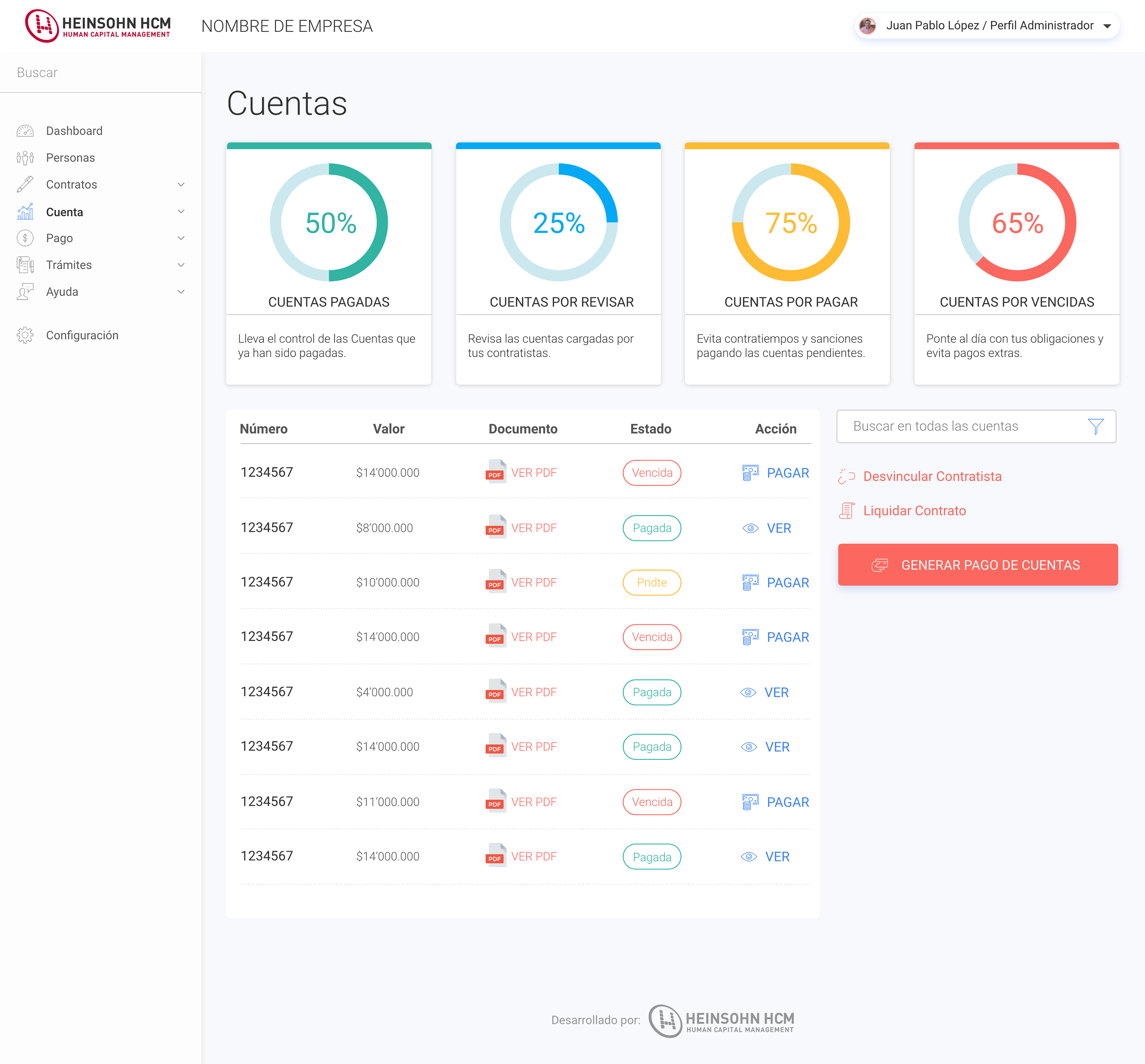Screen dimensions: 1145x1064
Task: Click the Heinsohn HCM logo in header
Action: pyautogui.click(x=98, y=26)
